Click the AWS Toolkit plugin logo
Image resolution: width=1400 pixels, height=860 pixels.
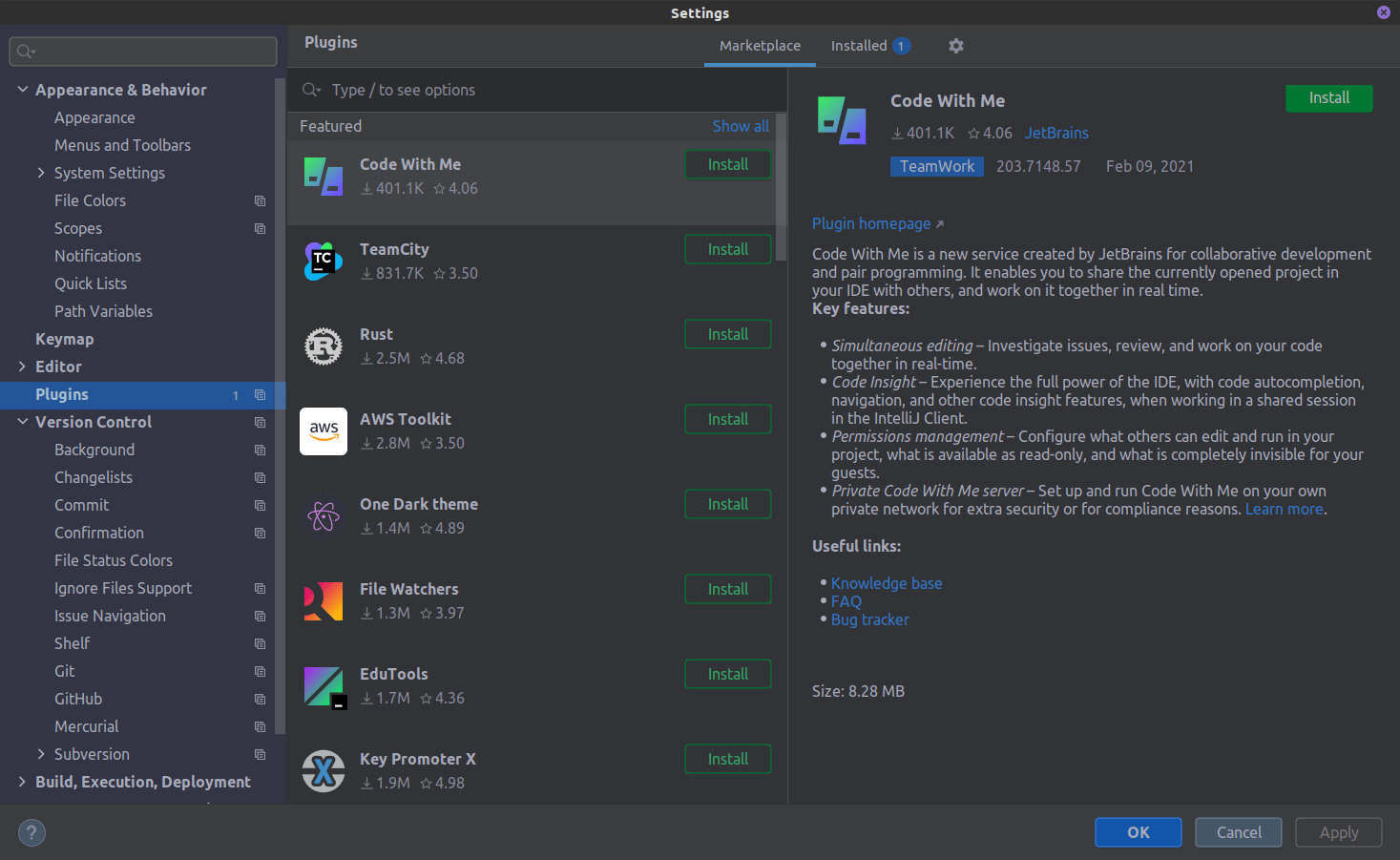pyautogui.click(x=324, y=430)
